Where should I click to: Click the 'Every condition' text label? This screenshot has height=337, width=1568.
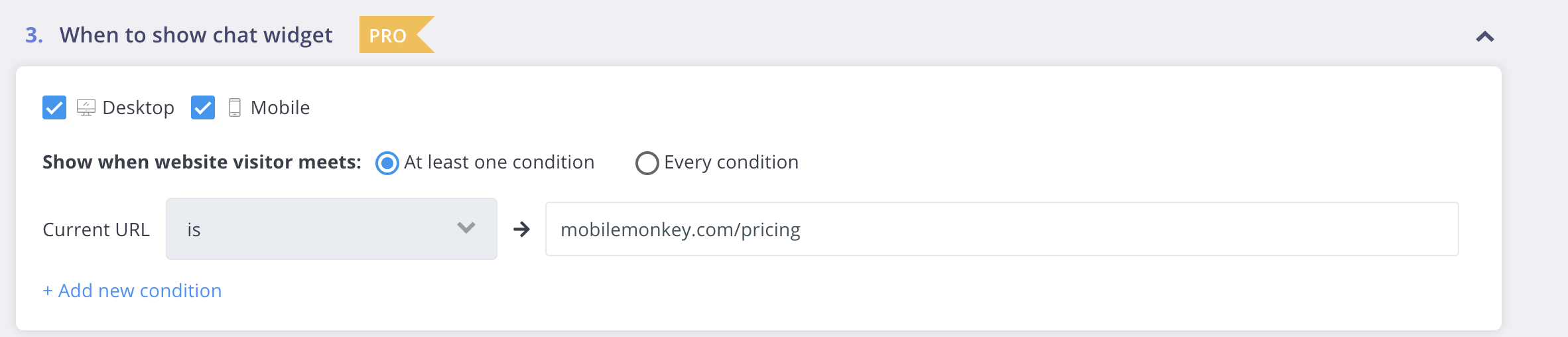(x=732, y=163)
